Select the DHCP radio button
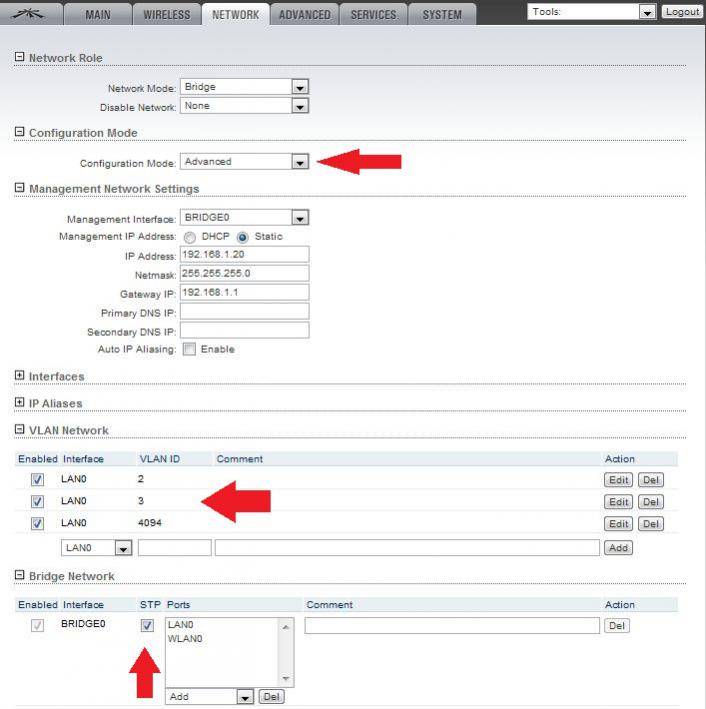This screenshot has height=709, width=706. click(x=190, y=237)
